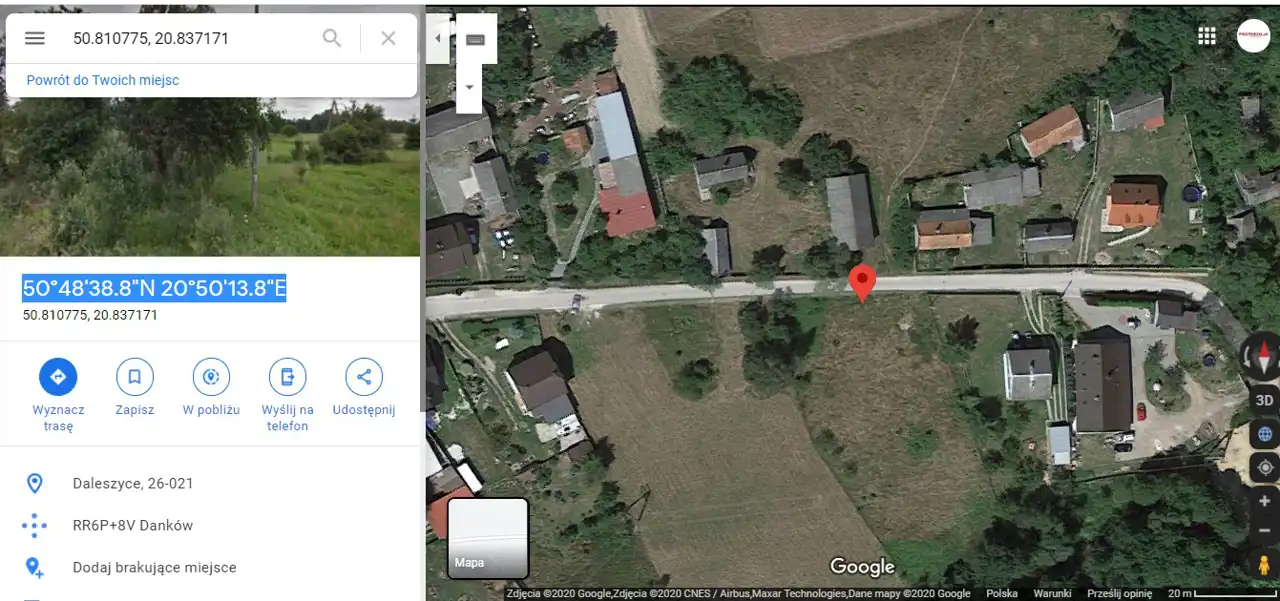1280x601 pixels.
Task: Click the RR6P+8V Danków plus code
Action: (133, 525)
